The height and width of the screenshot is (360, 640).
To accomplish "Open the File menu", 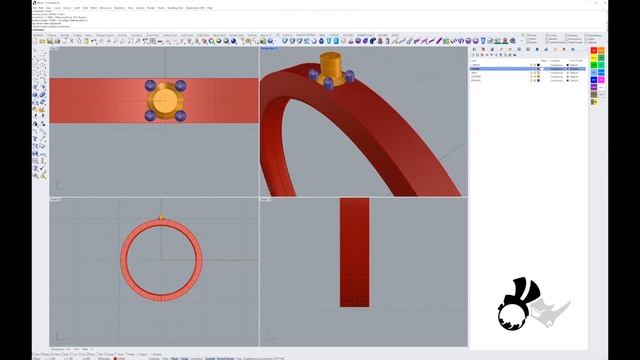I will (35, 8).
